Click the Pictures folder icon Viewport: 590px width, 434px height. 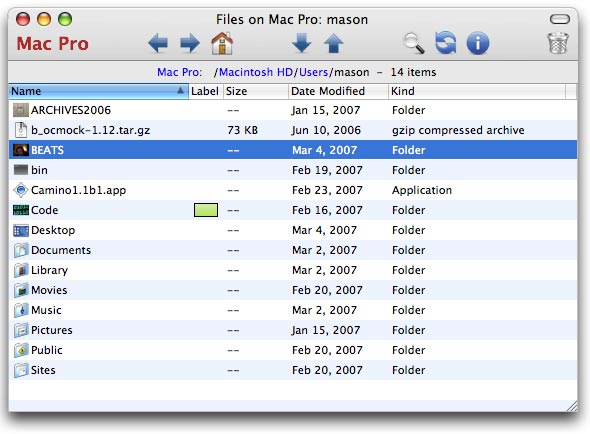click(x=21, y=330)
